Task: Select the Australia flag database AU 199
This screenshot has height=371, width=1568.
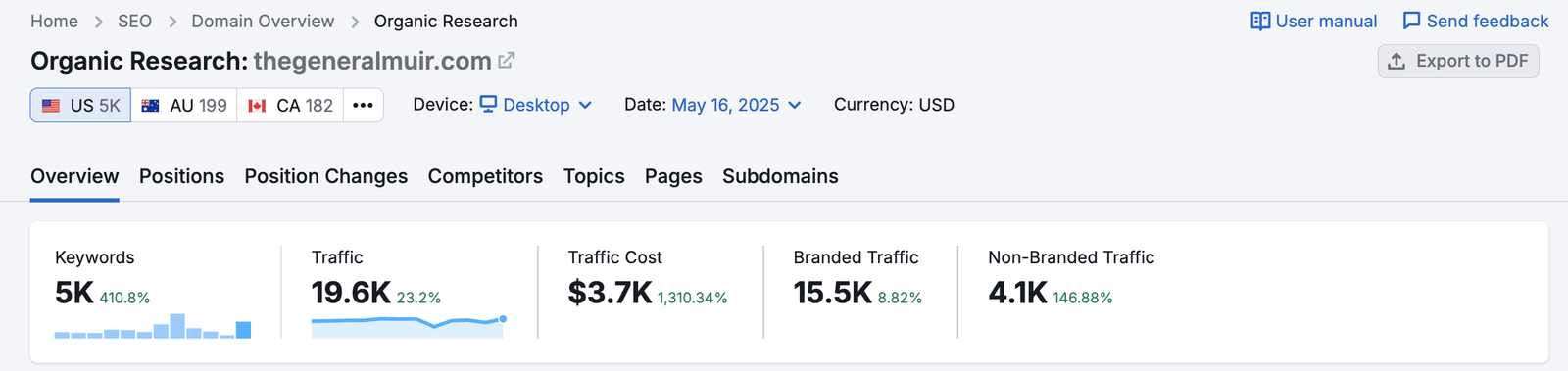Action: coord(184,106)
